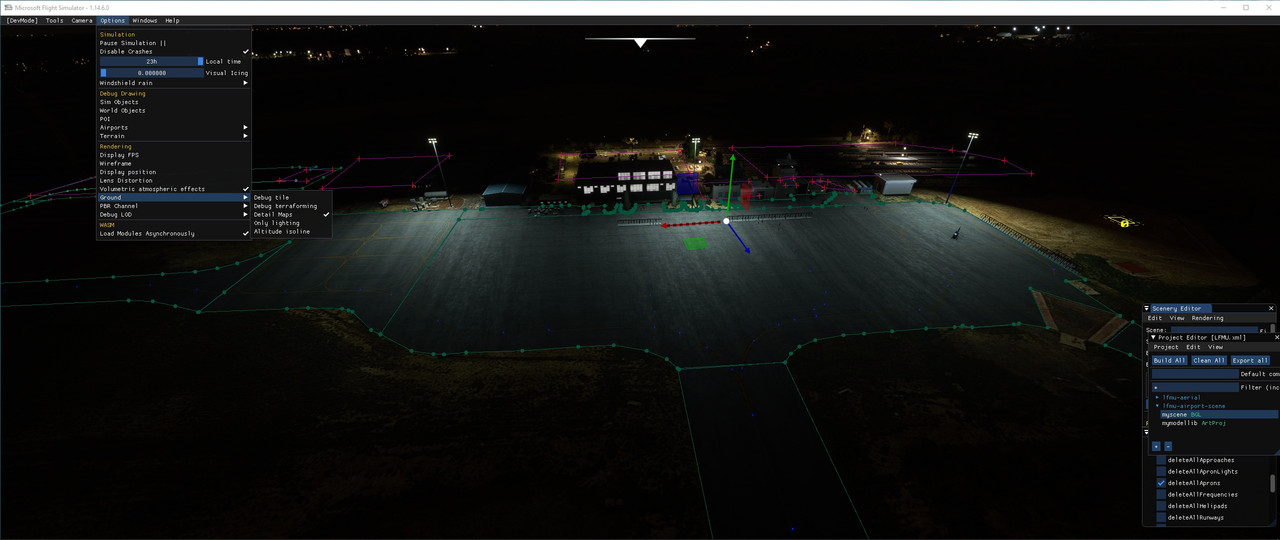
Task: Toggle Sim Objects debug drawing
Action: click(x=174, y=102)
